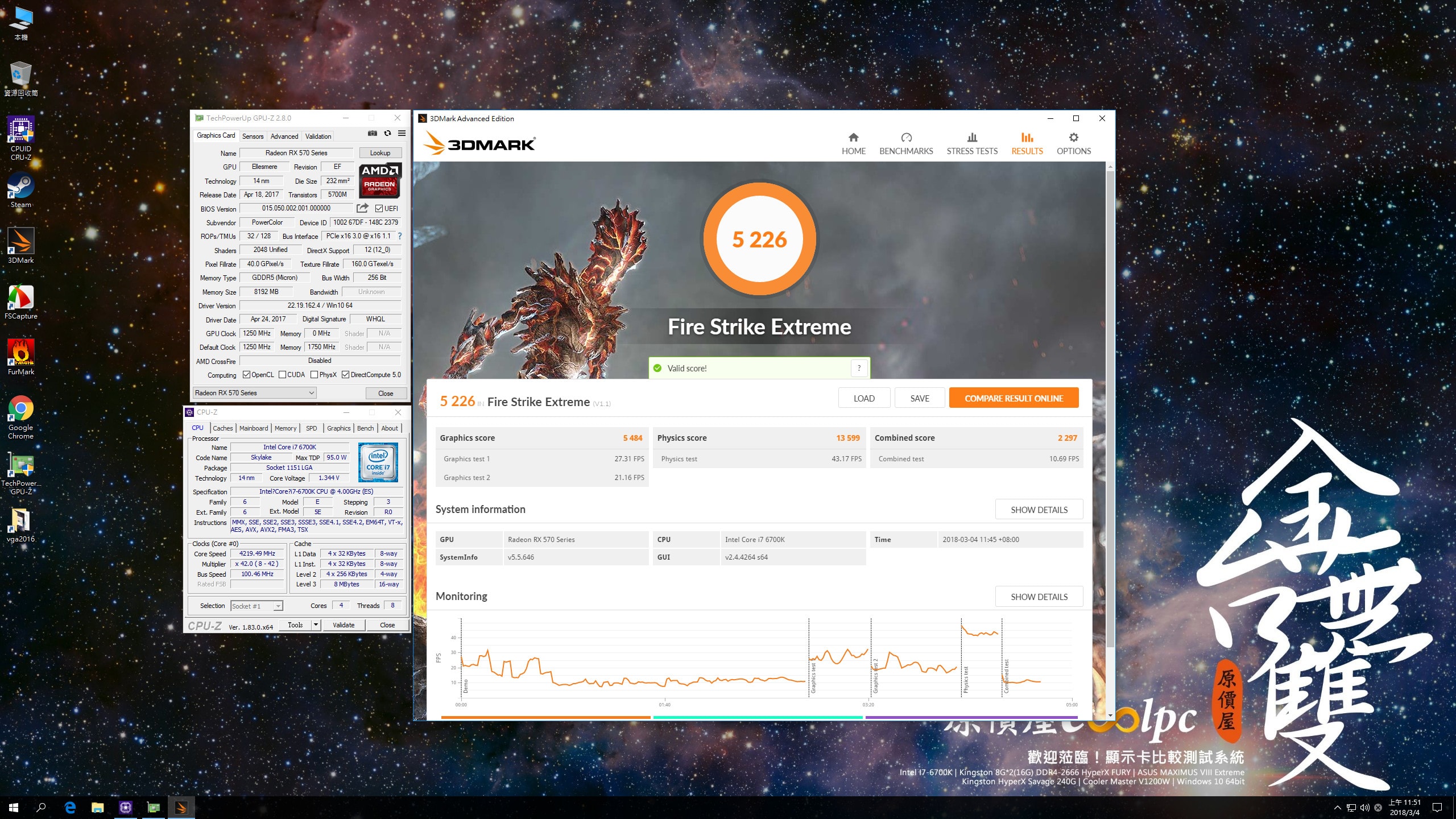Click the Close button in GPU-Z

[386, 393]
